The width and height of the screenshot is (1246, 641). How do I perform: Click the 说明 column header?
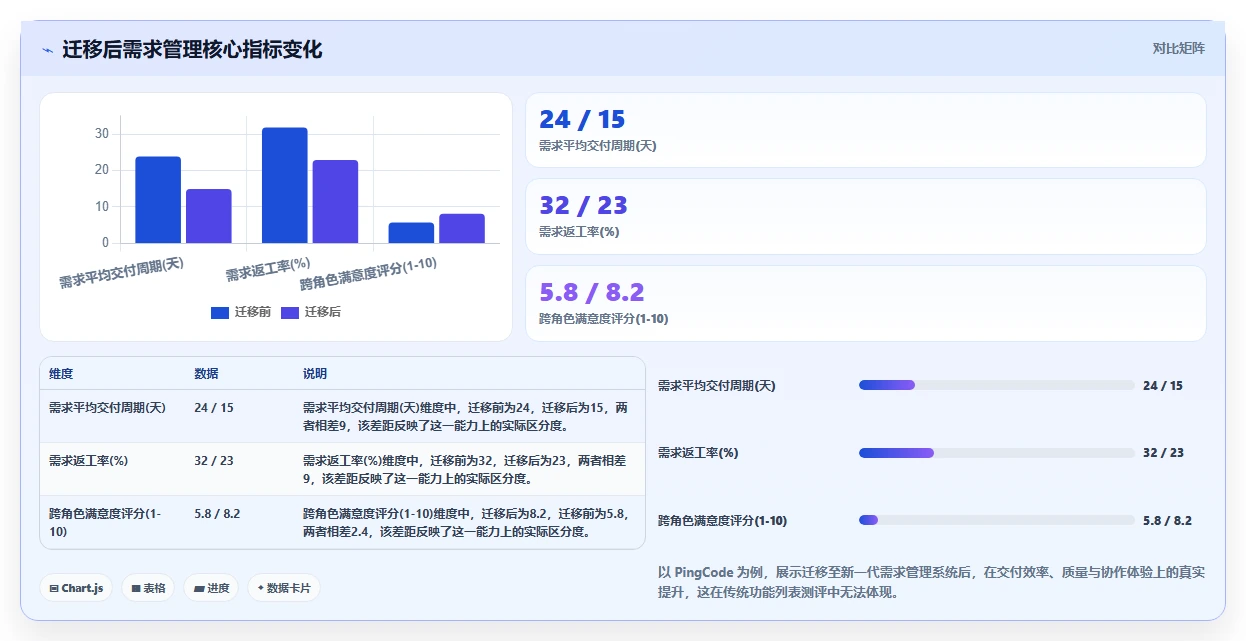pyautogui.click(x=315, y=374)
